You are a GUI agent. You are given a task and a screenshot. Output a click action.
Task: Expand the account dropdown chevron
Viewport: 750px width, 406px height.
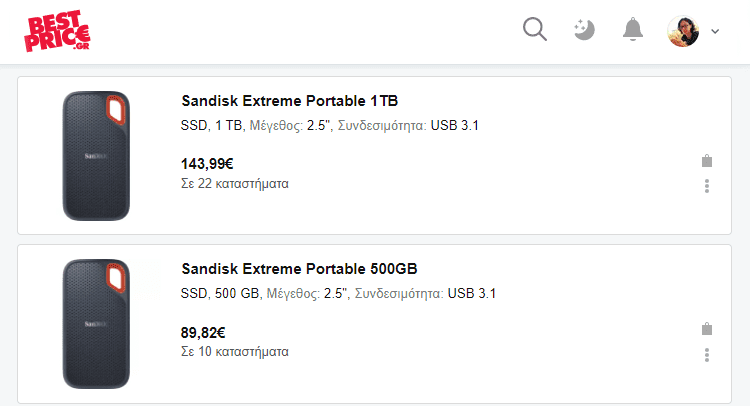[x=715, y=32]
